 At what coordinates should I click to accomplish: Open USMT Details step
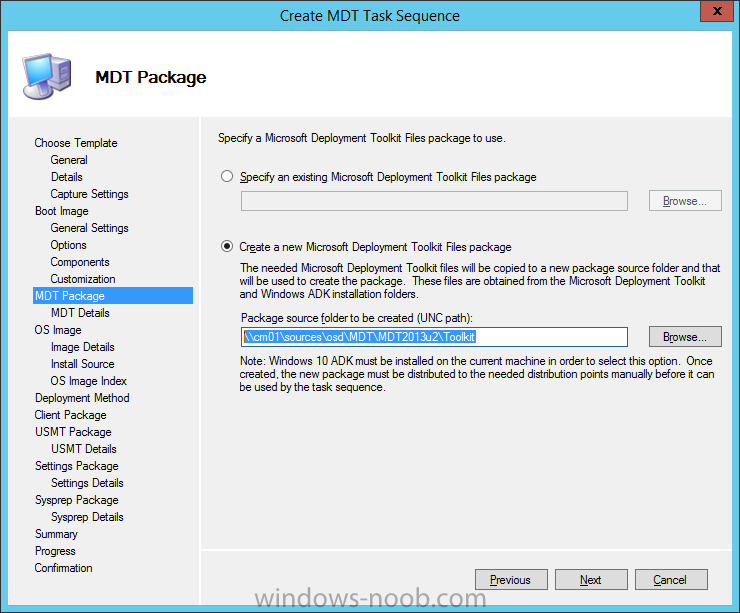(x=84, y=449)
